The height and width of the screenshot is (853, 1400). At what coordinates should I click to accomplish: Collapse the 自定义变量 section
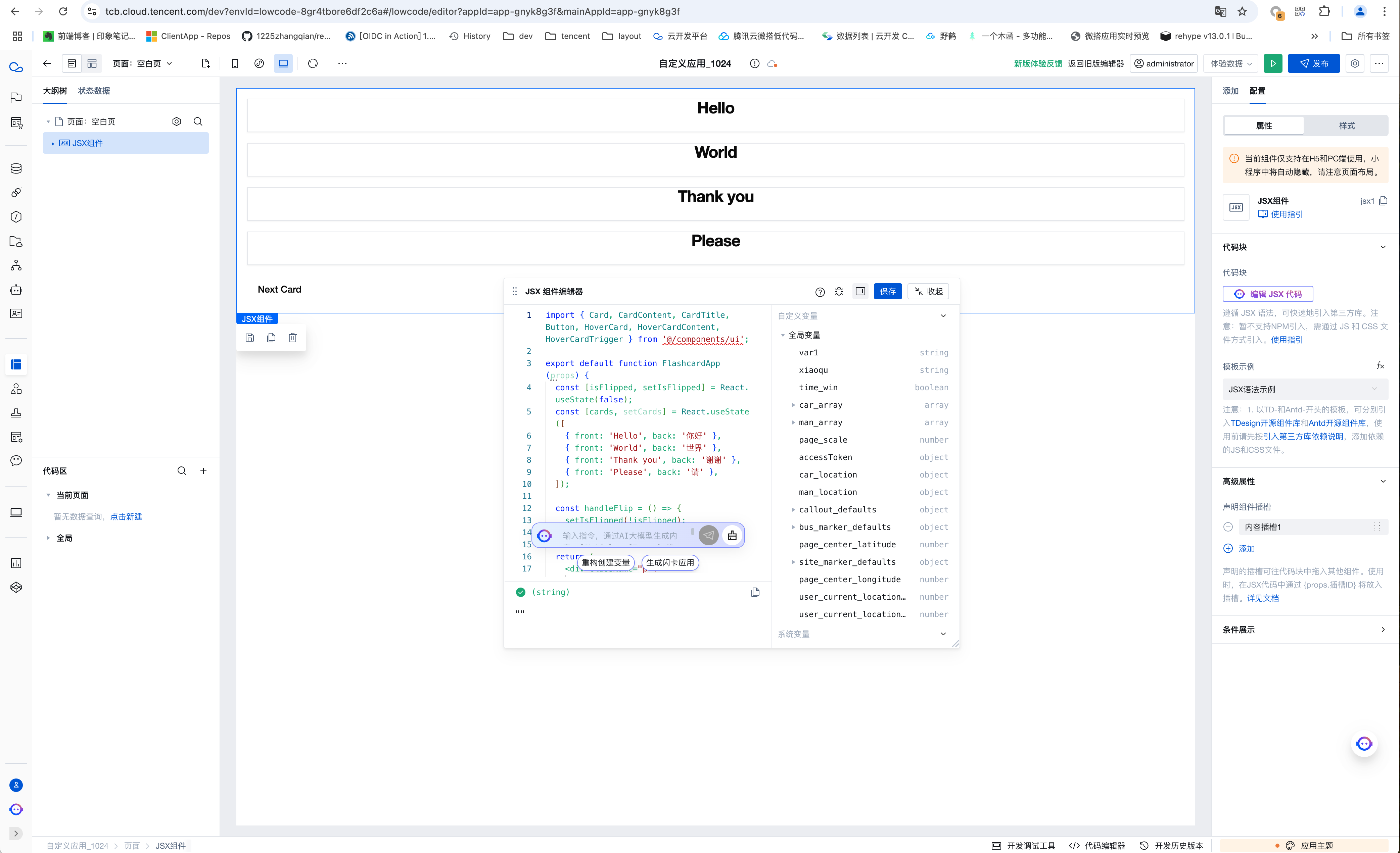pyautogui.click(x=943, y=316)
